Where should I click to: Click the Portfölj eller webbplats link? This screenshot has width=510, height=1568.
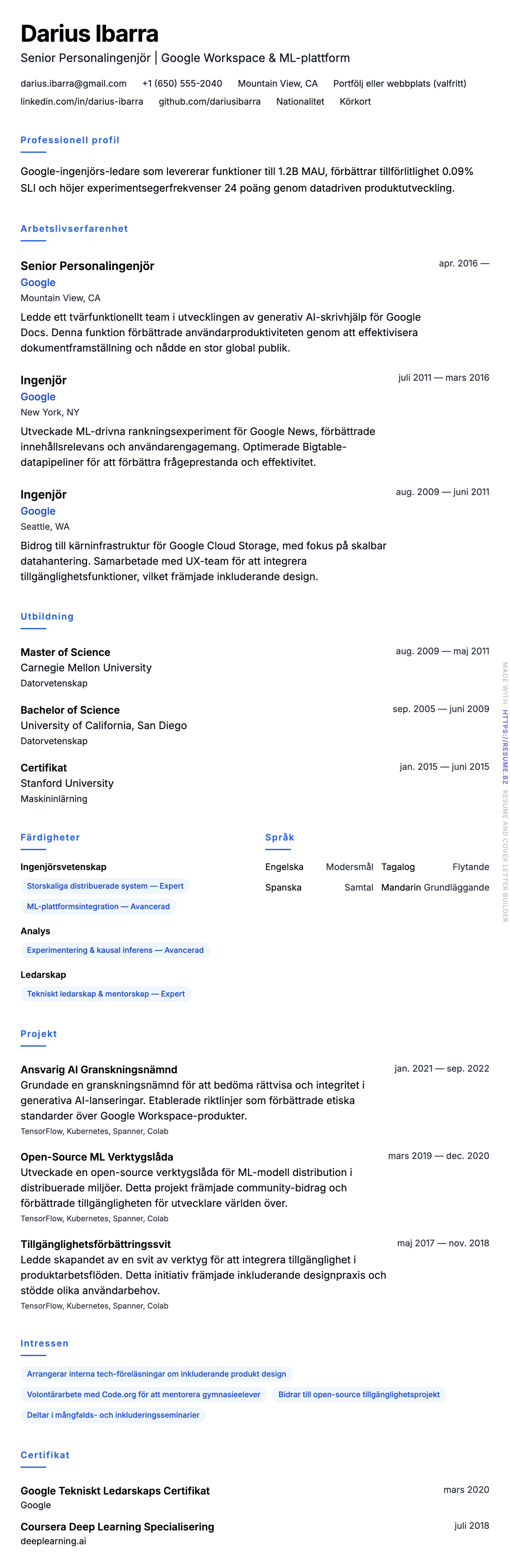(399, 83)
